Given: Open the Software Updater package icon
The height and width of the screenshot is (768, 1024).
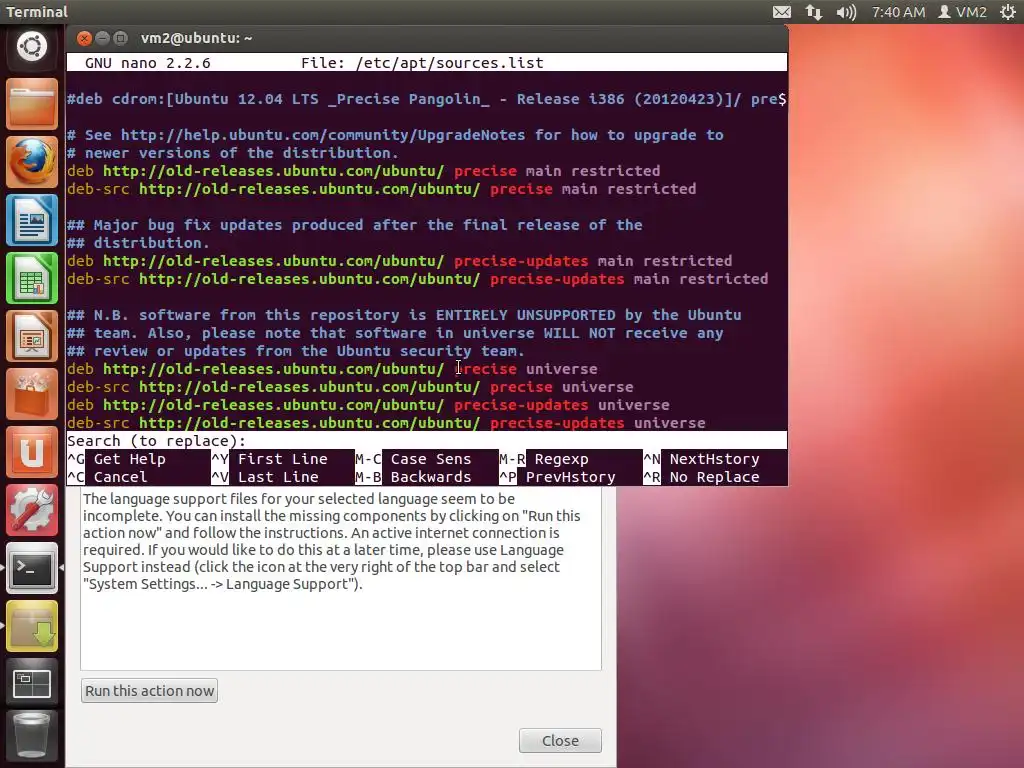Looking at the screenshot, I should [x=32, y=626].
